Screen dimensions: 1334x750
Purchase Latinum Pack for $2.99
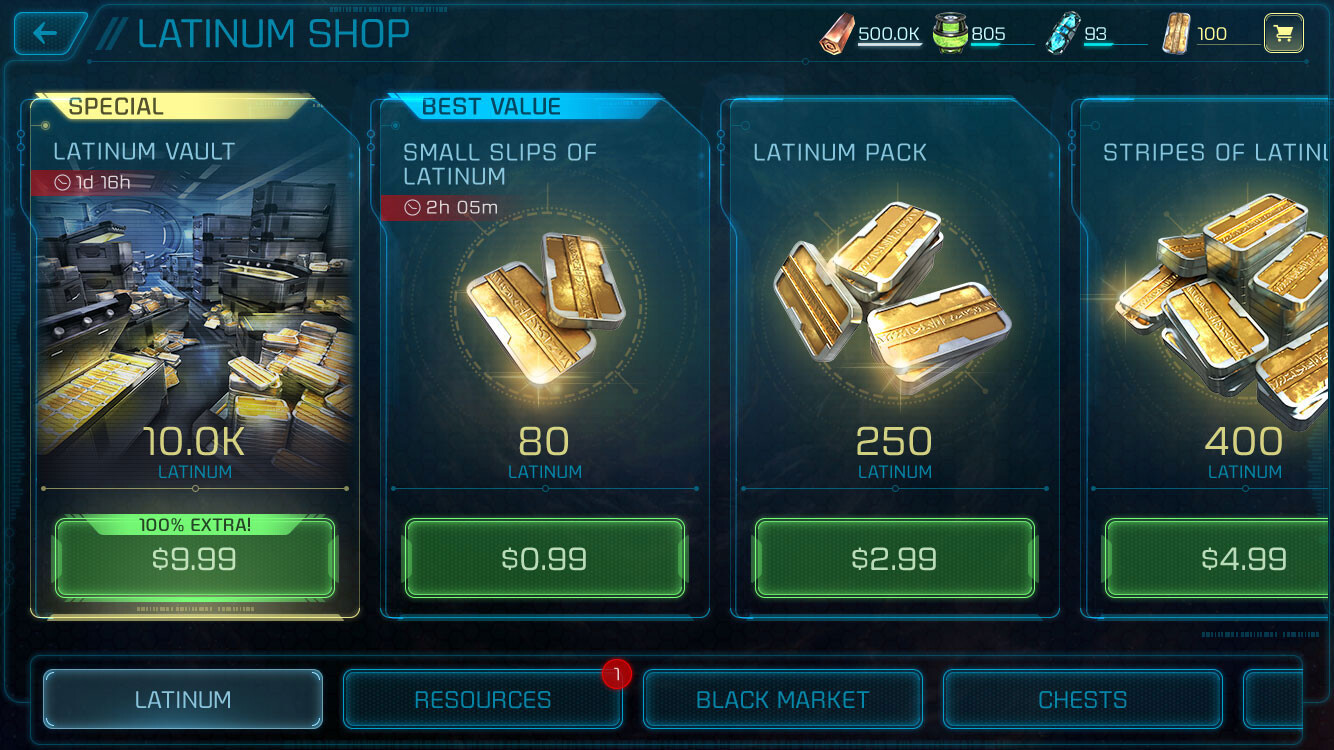coord(895,558)
